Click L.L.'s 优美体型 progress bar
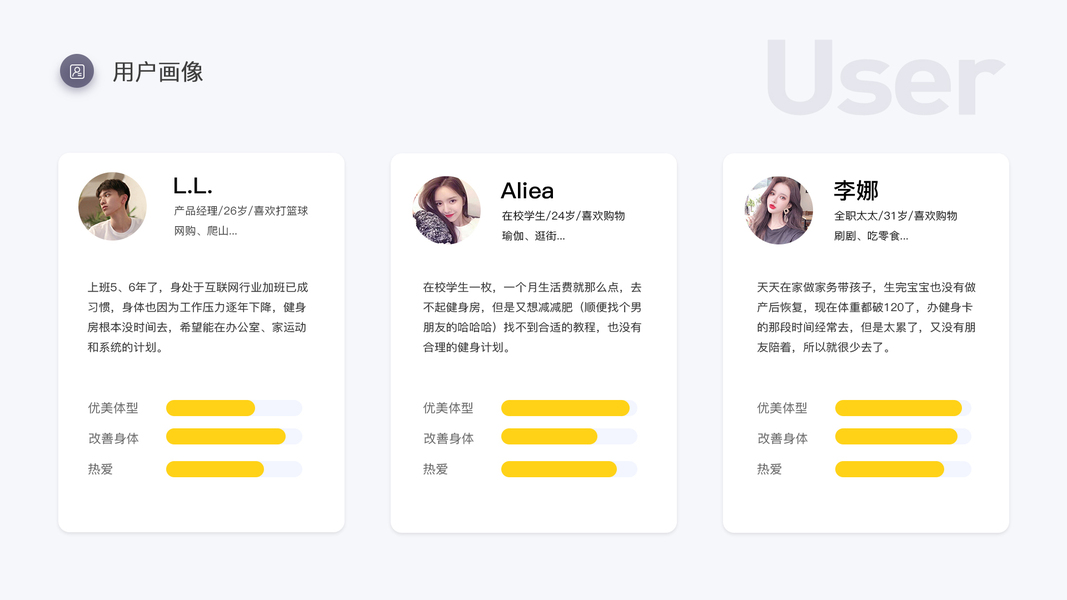This screenshot has height=600, width=1067. pyautogui.click(x=234, y=408)
